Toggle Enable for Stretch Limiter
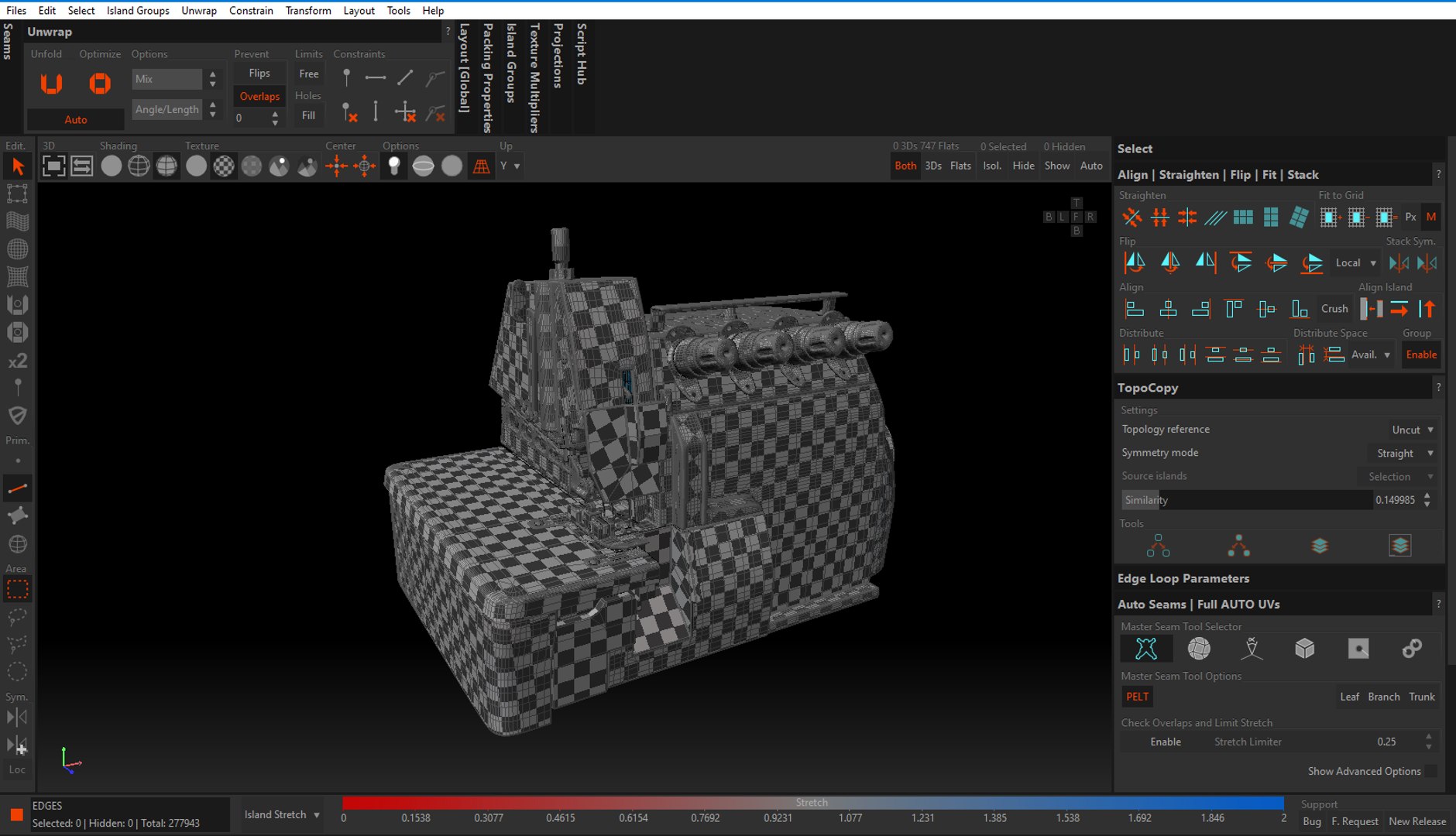 tap(1165, 742)
